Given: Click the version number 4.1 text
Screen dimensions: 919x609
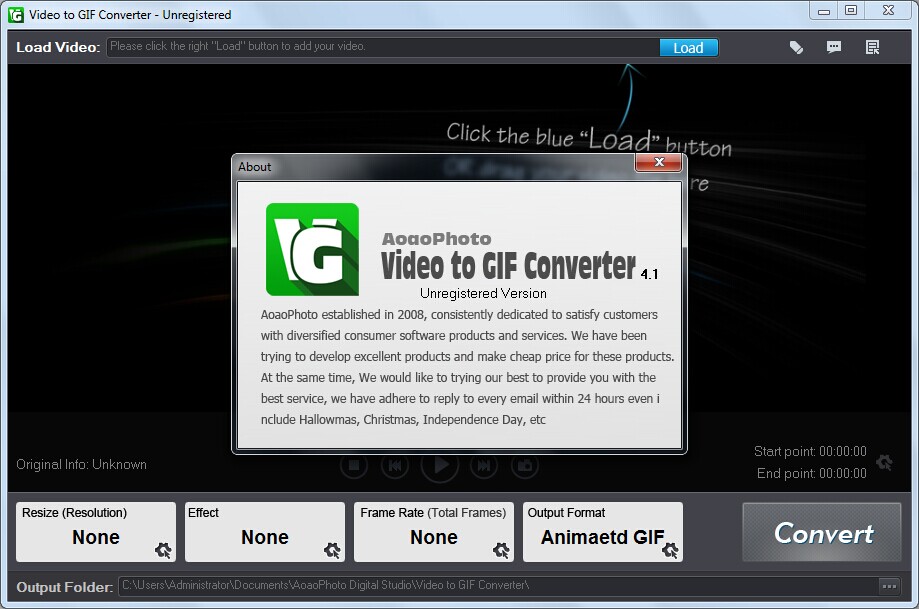Looking at the screenshot, I should coord(649,274).
